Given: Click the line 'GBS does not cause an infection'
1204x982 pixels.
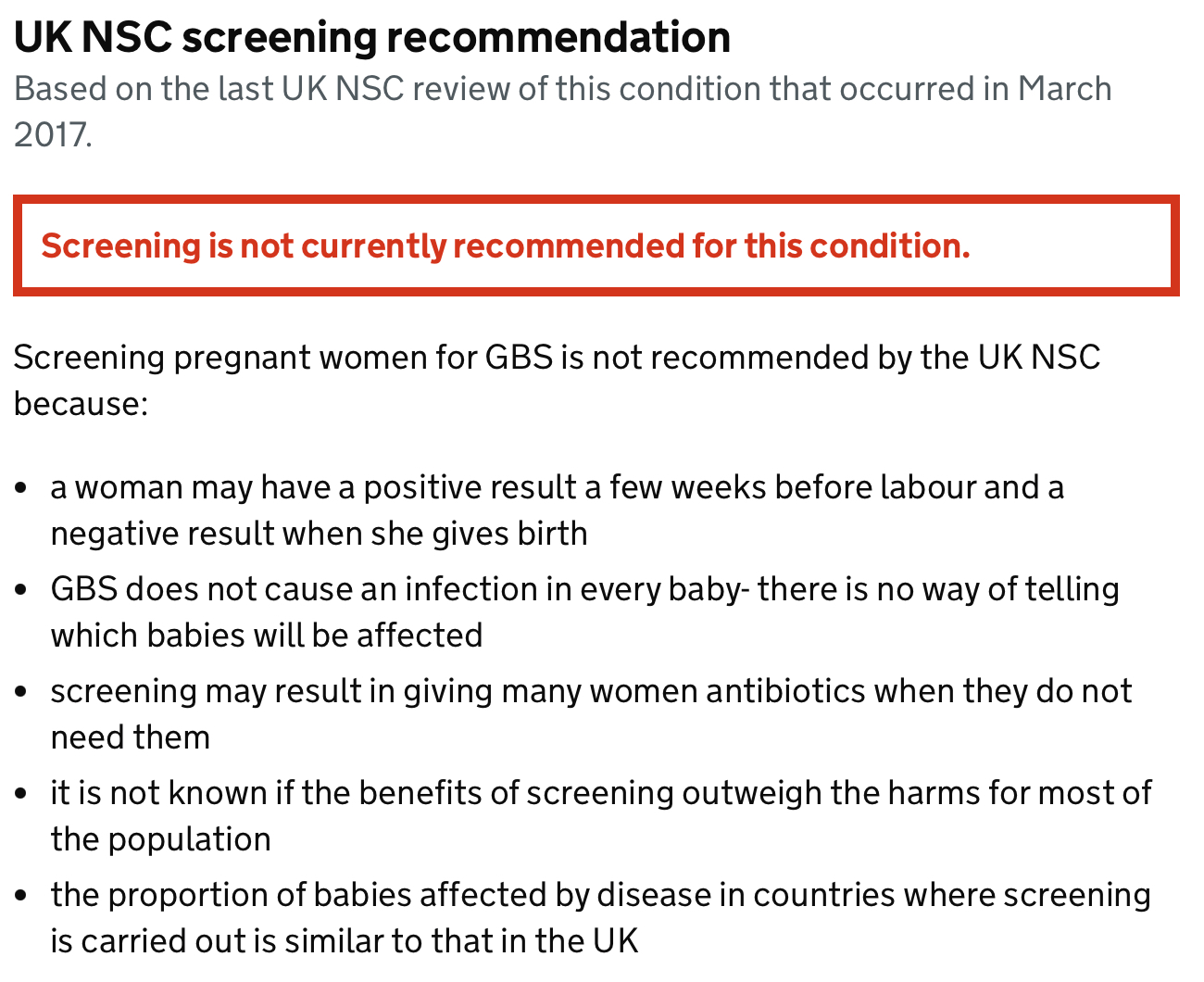Looking at the screenshot, I should tap(584, 589).
